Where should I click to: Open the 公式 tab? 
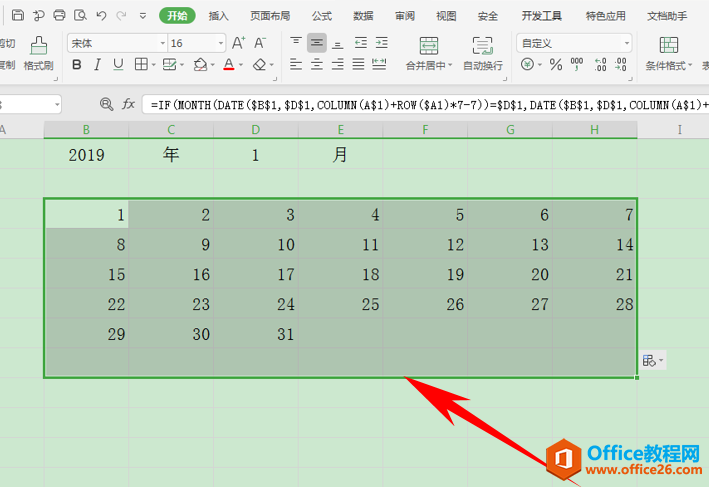tap(321, 16)
